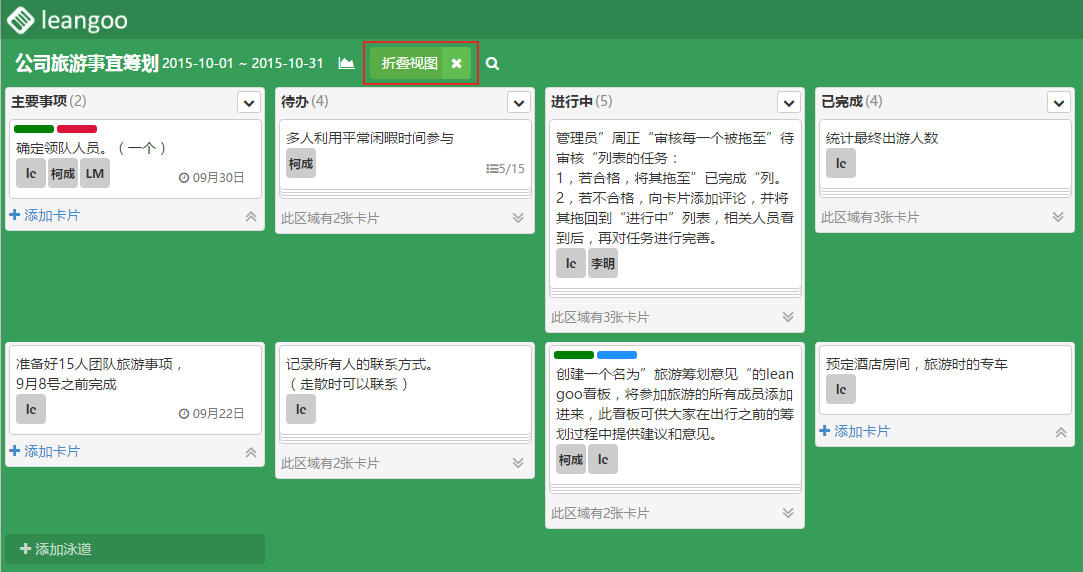Close the 折叠视图 mode with X
Viewport: 1083px width, 572px height.
(x=456, y=63)
